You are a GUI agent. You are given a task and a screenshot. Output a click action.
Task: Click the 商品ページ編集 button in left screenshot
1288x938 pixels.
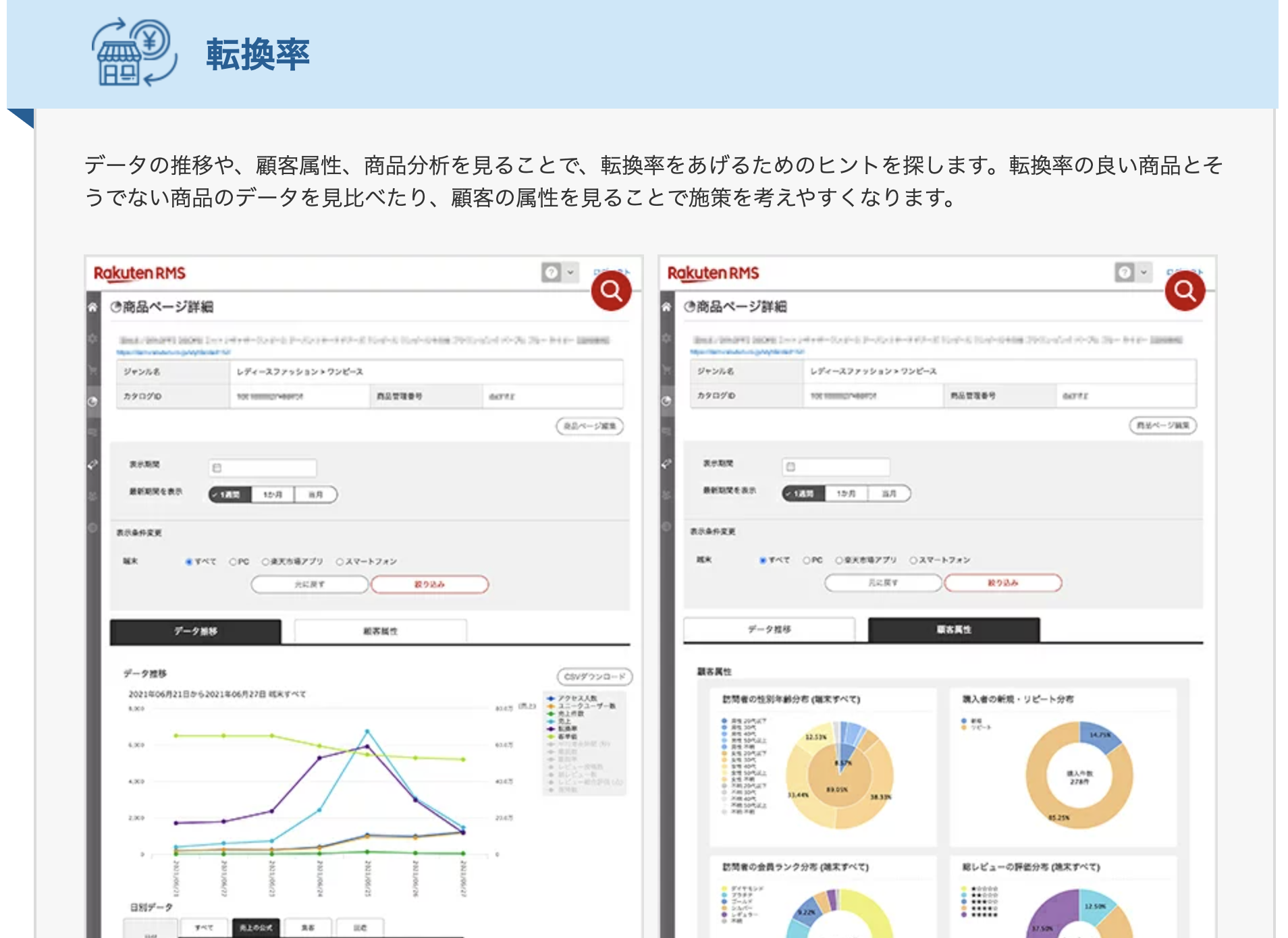590,426
